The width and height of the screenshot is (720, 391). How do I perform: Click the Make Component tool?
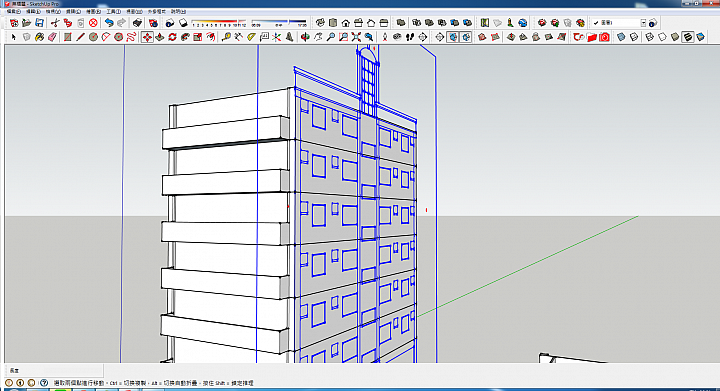click(27, 37)
